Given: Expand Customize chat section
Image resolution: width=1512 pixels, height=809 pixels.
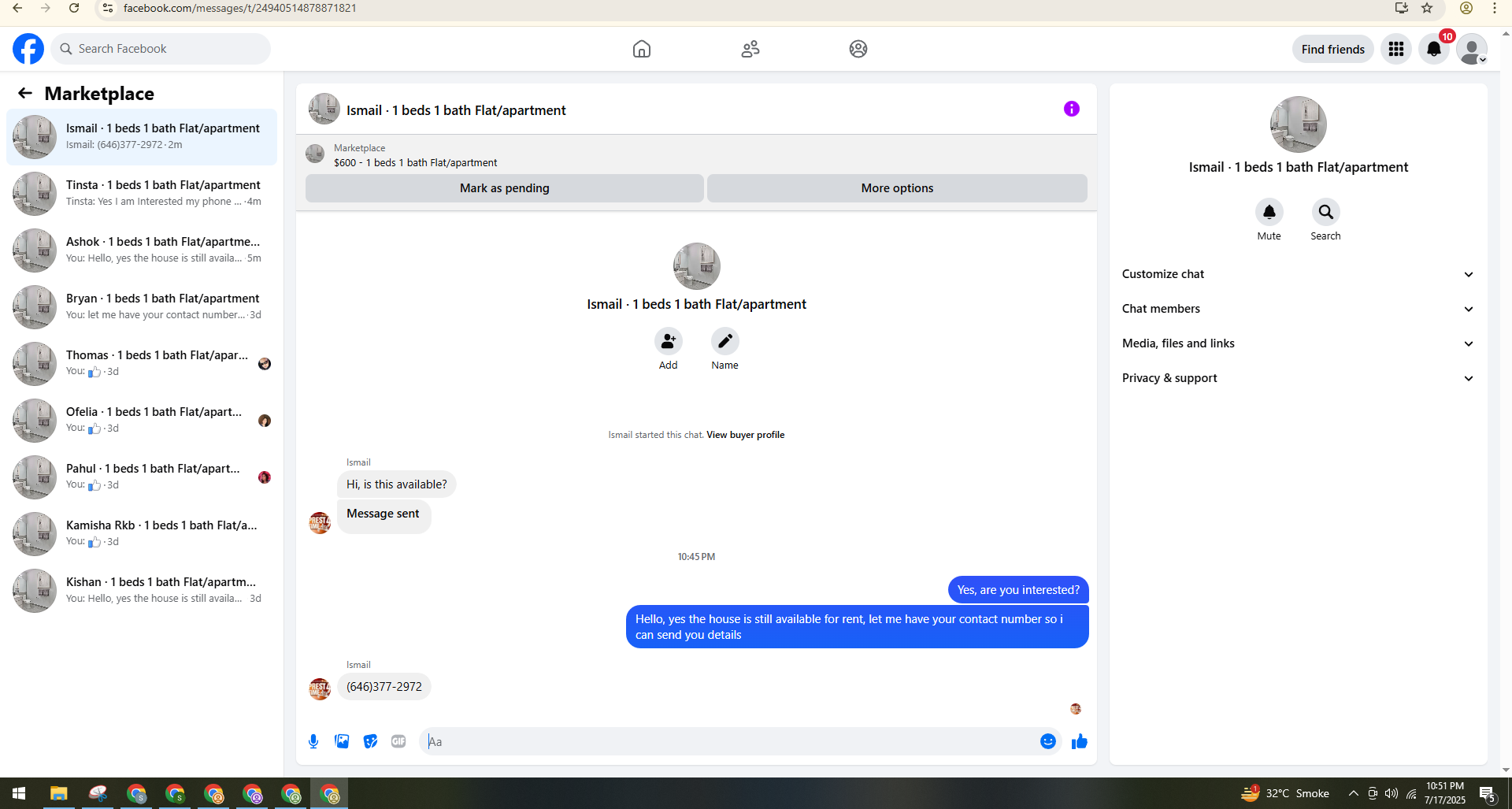Looking at the screenshot, I should (1298, 274).
